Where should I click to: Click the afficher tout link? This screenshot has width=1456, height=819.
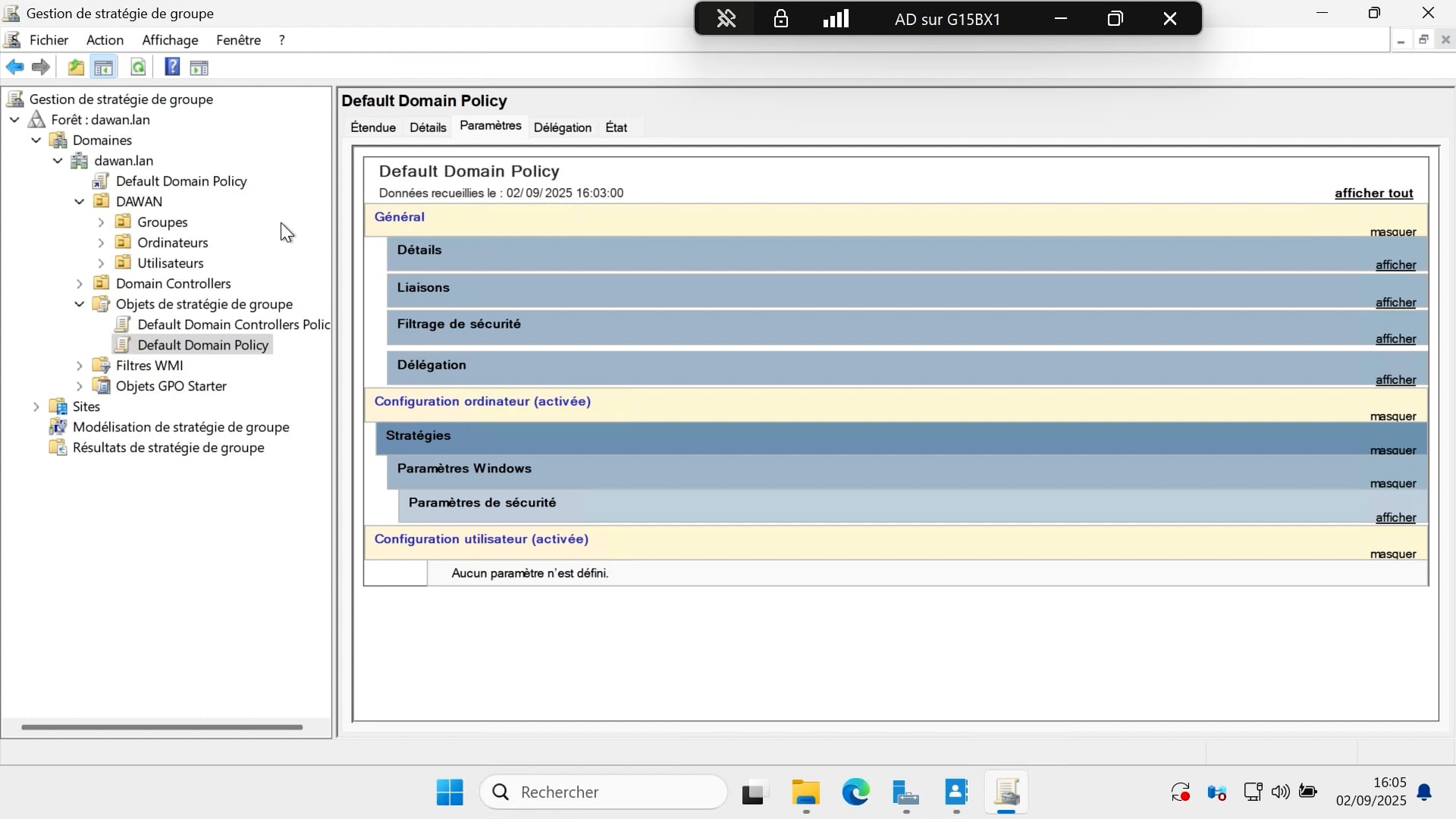coord(1373,193)
